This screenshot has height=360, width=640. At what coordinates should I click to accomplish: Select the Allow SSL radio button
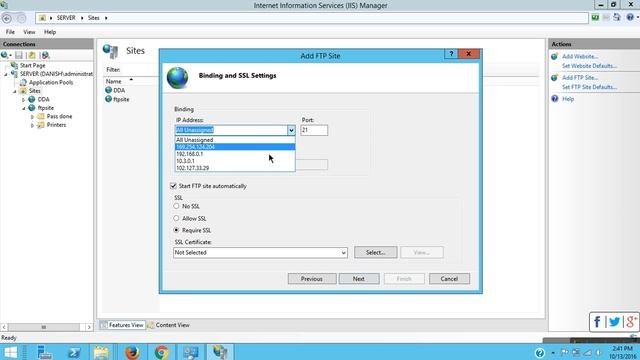point(176,218)
